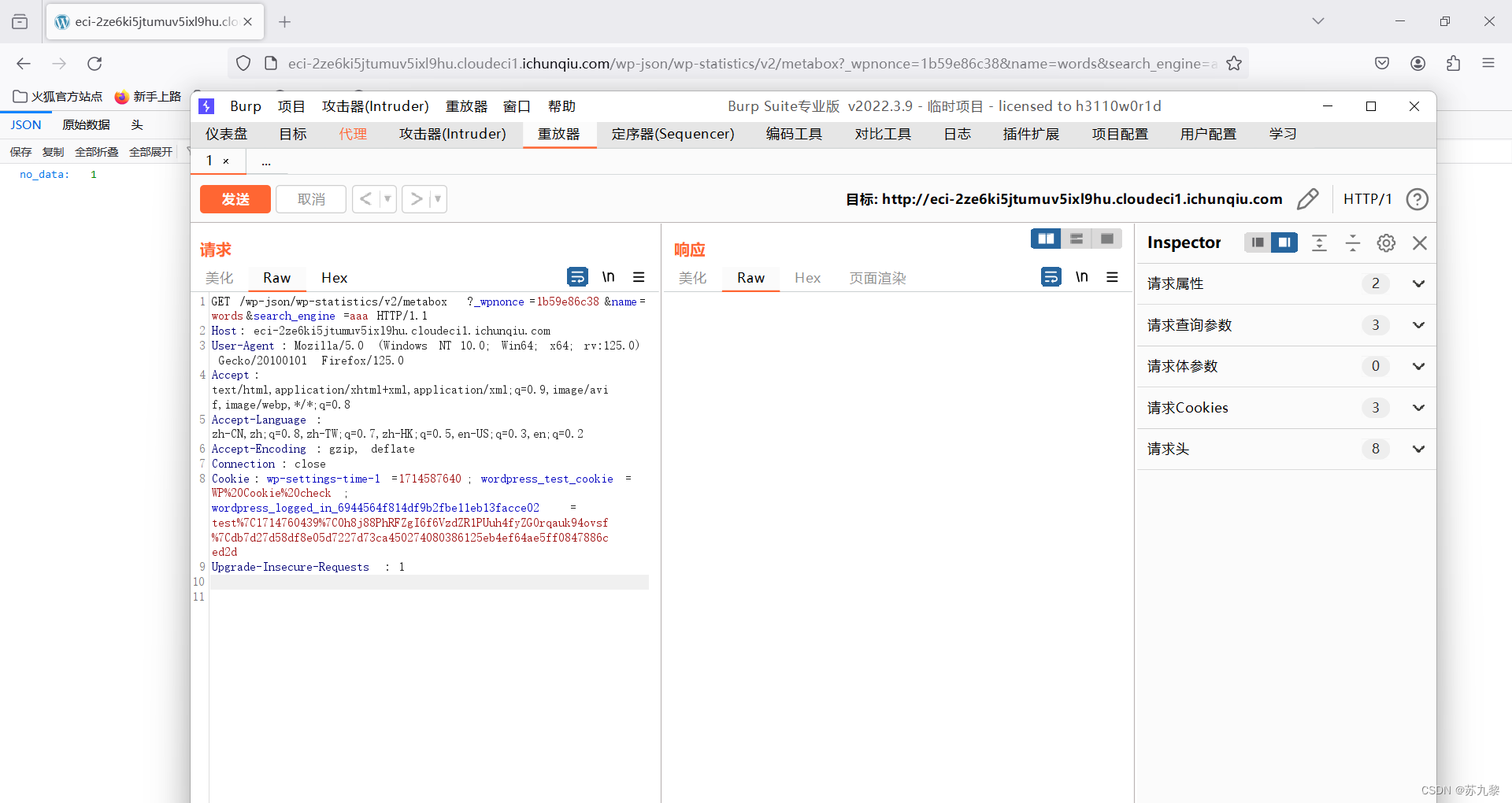
Task: Open 攻击器(Intruder) menu in menu bar
Action: [375, 106]
